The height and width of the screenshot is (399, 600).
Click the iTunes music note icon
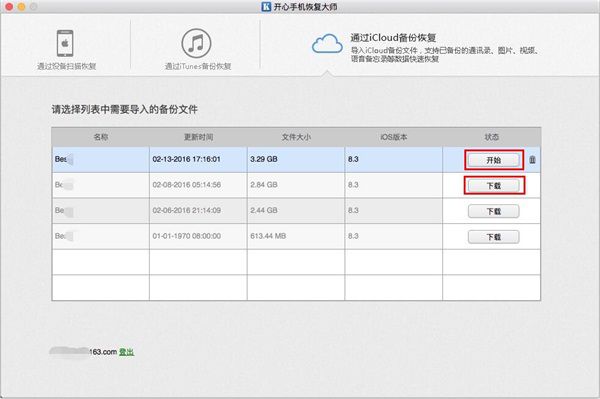tap(196, 43)
